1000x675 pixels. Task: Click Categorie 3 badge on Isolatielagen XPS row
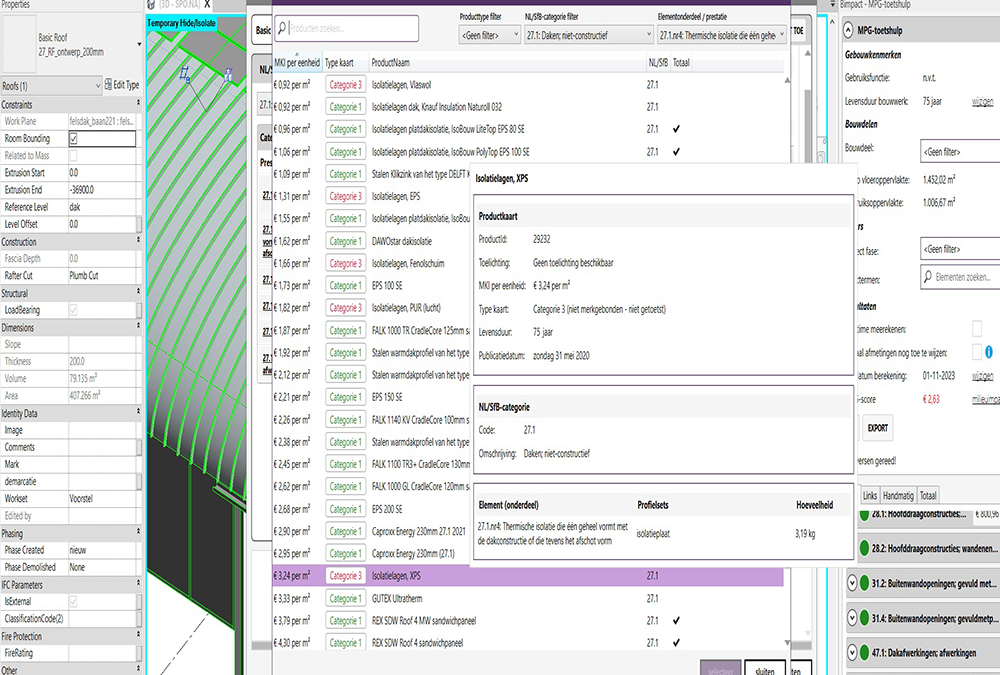(x=348, y=575)
